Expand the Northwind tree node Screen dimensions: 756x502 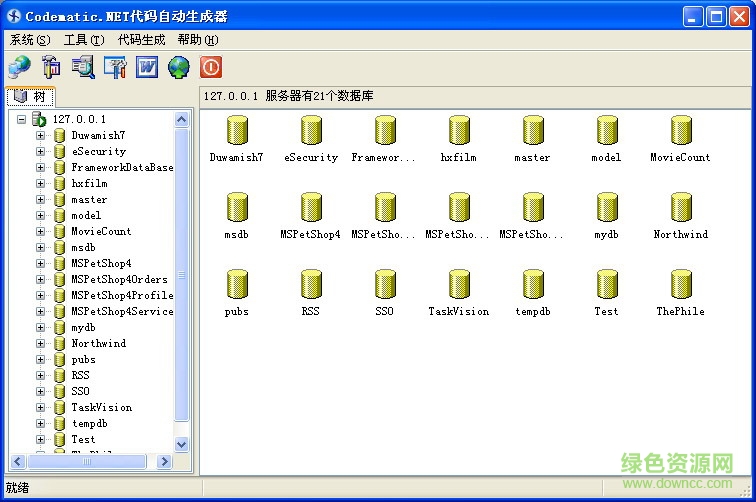[40, 343]
